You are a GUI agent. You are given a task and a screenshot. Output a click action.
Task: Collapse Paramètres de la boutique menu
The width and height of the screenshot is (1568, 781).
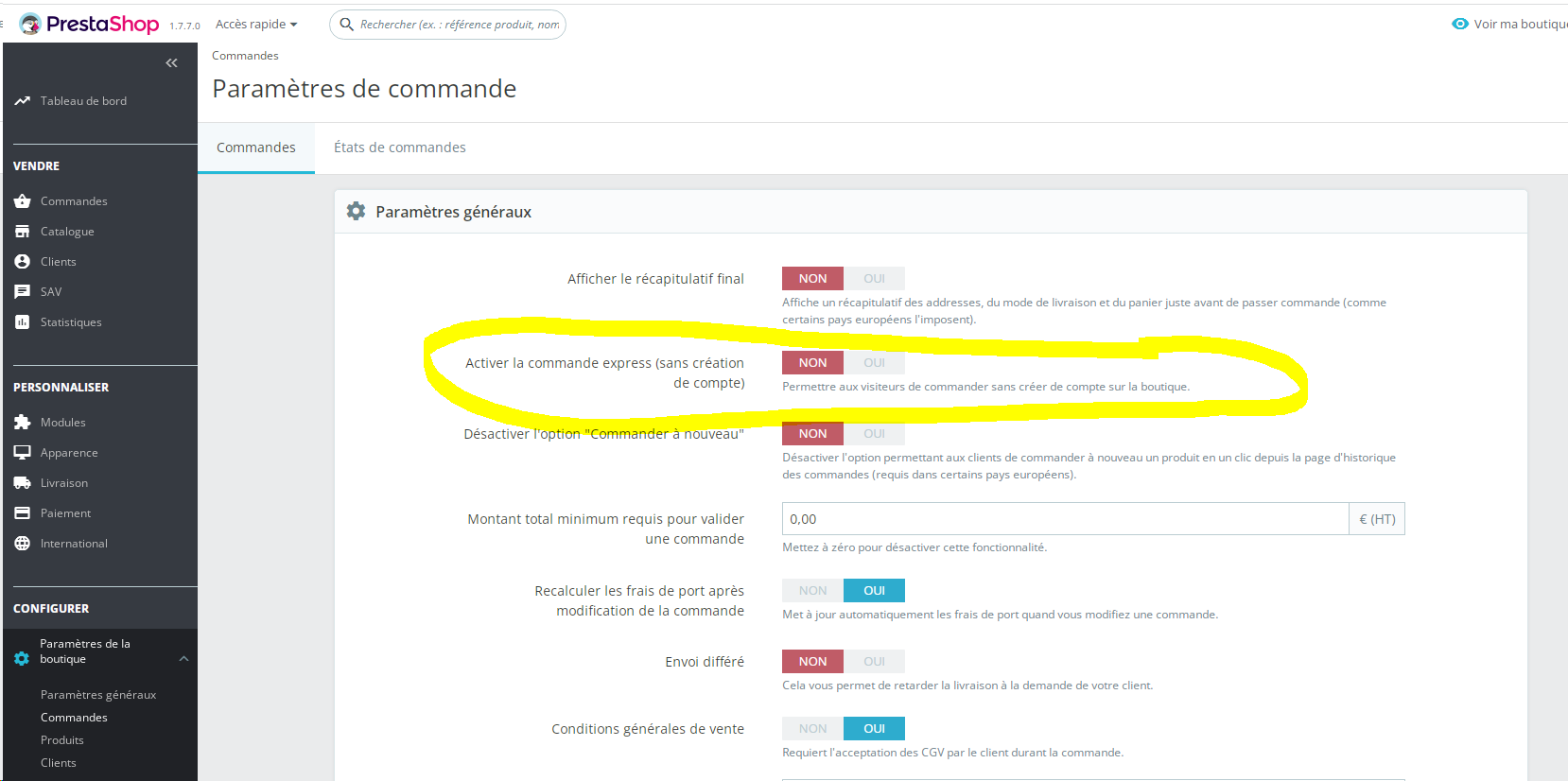(x=183, y=659)
